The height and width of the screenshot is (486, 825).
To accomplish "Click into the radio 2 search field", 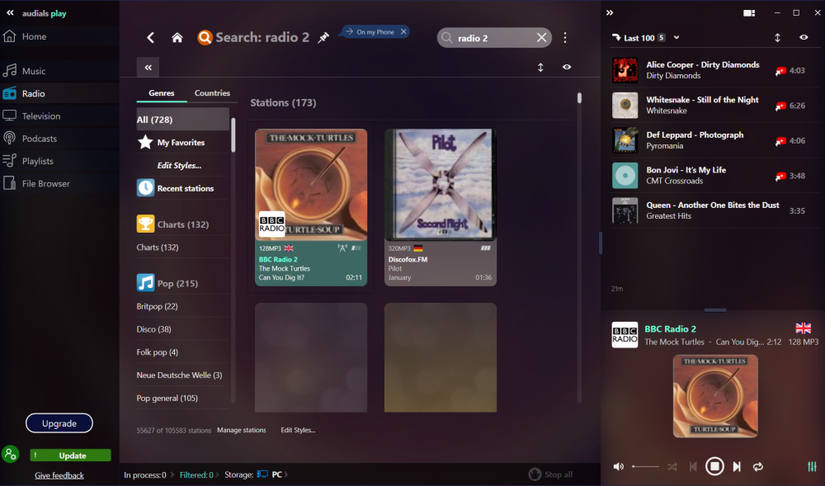I will tap(492, 38).
